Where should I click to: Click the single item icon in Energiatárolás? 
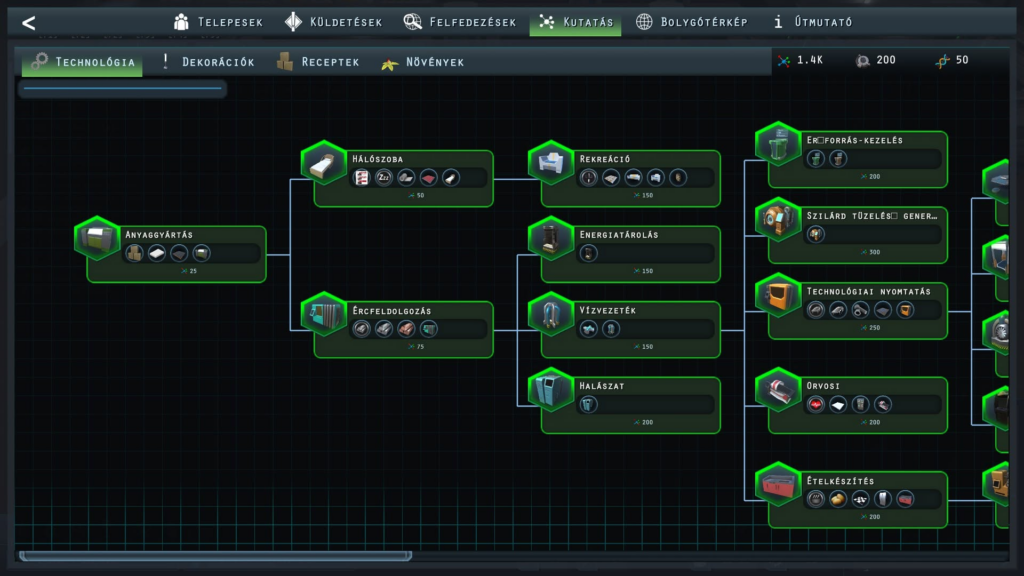coord(588,253)
